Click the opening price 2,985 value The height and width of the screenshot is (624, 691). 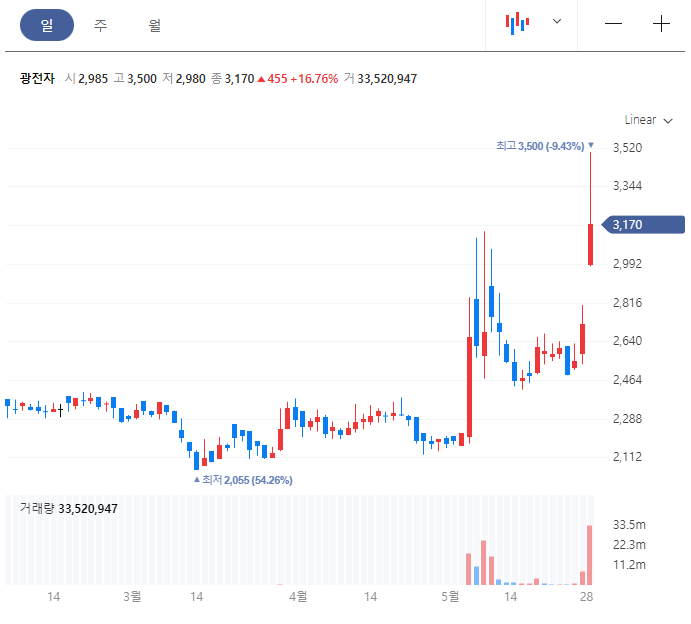(x=93, y=79)
